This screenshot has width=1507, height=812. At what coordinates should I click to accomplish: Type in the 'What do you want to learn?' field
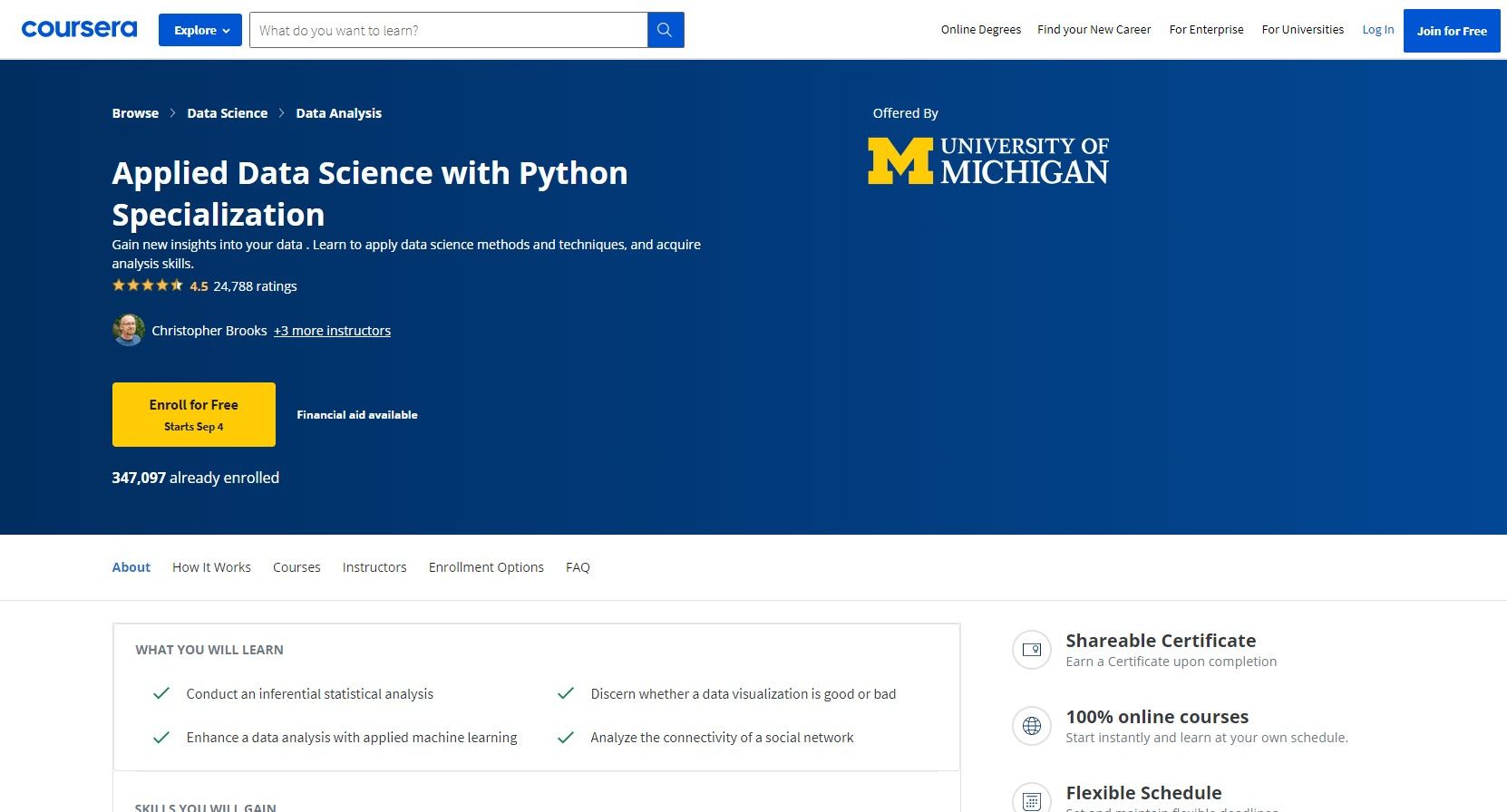pos(448,30)
